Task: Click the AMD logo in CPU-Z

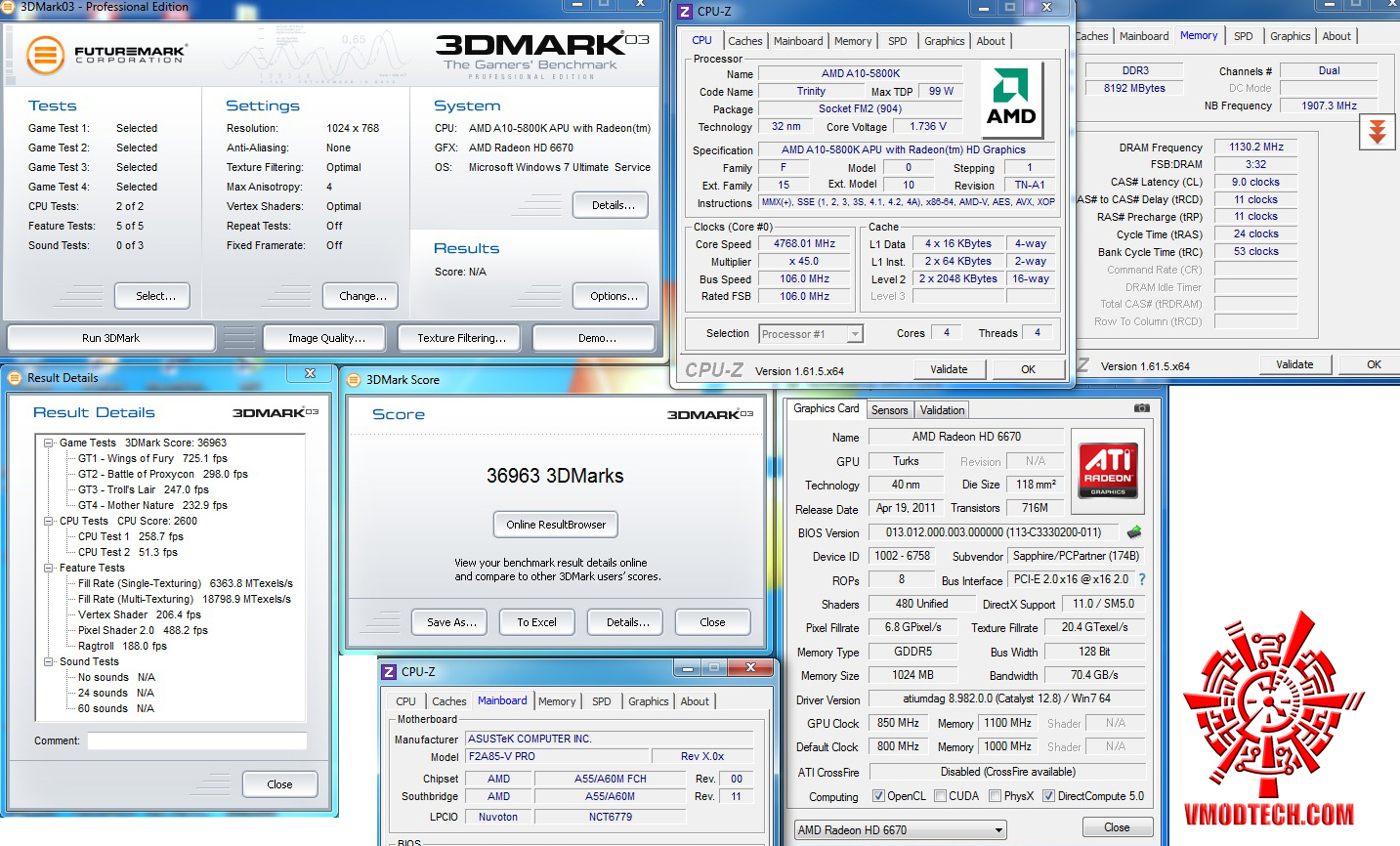Action: pyautogui.click(x=1011, y=101)
